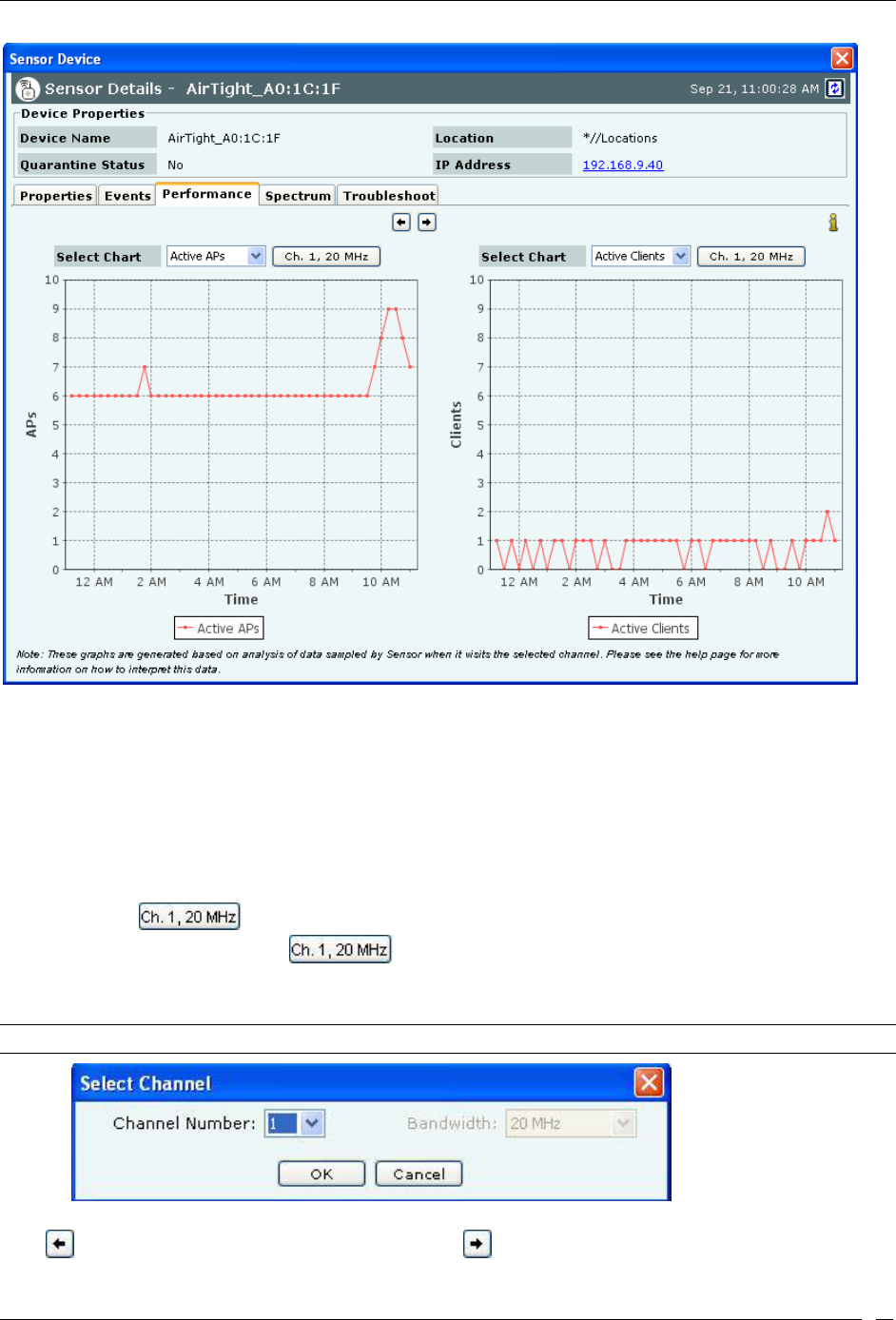Screen dimensions: 896x1320
Task: Click the AirTight_A0:1C:1F device name value
Action: tap(224, 138)
